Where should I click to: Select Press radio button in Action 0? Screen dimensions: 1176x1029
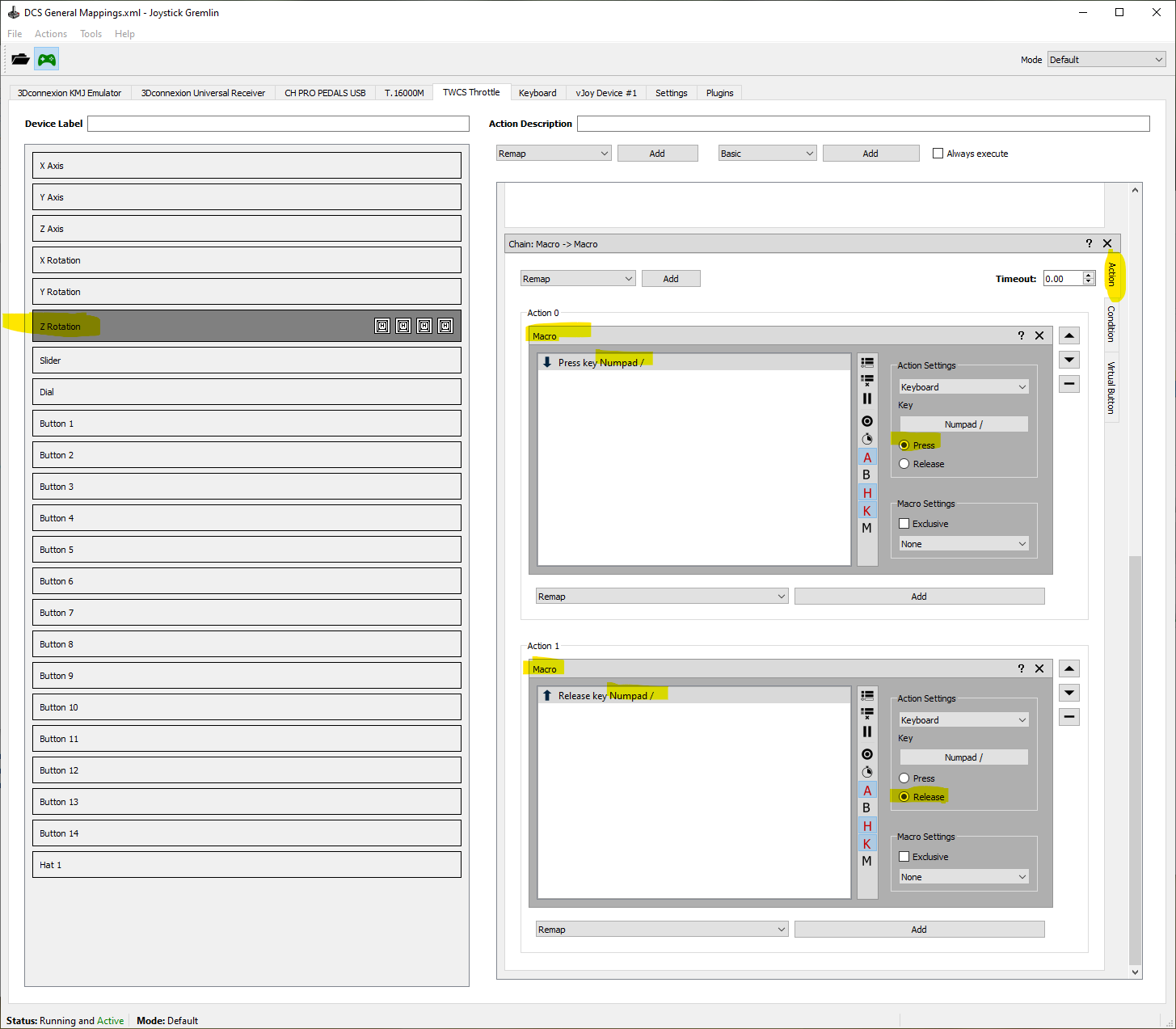pos(904,445)
